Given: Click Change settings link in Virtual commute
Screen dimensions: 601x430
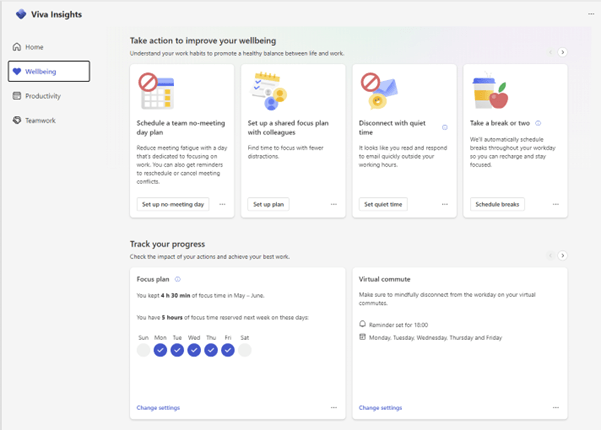Looking at the screenshot, I should (380, 408).
